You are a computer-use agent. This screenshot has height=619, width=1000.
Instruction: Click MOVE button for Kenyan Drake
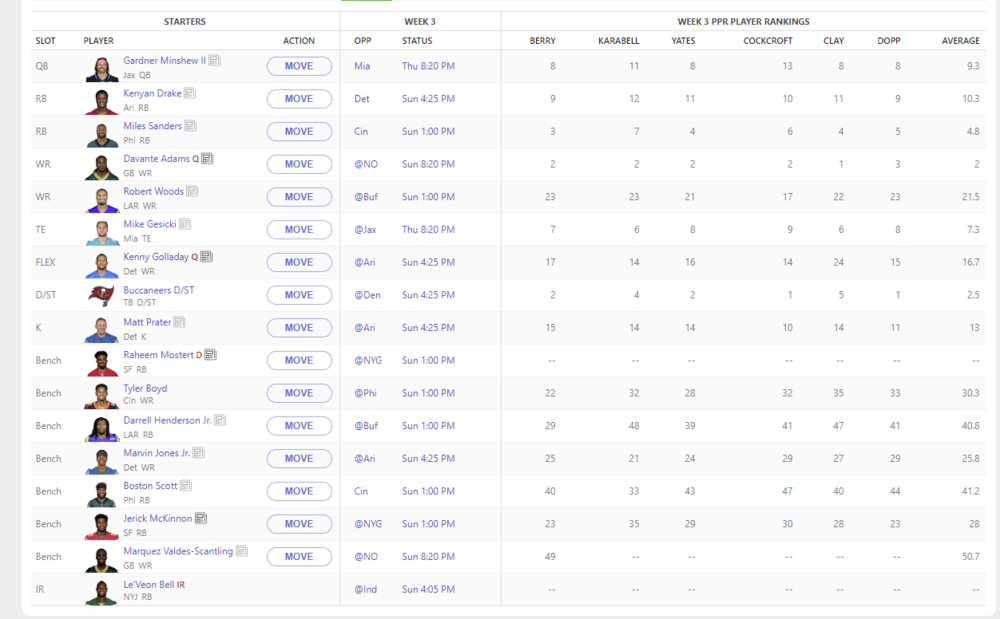click(x=299, y=99)
